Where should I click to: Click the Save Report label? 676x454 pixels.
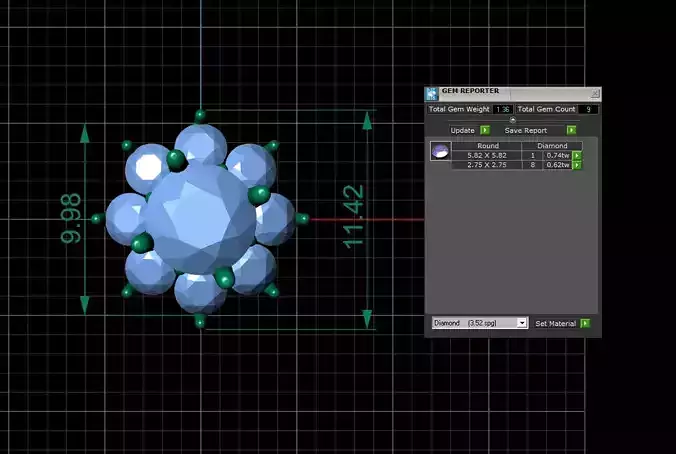(526, 131)
